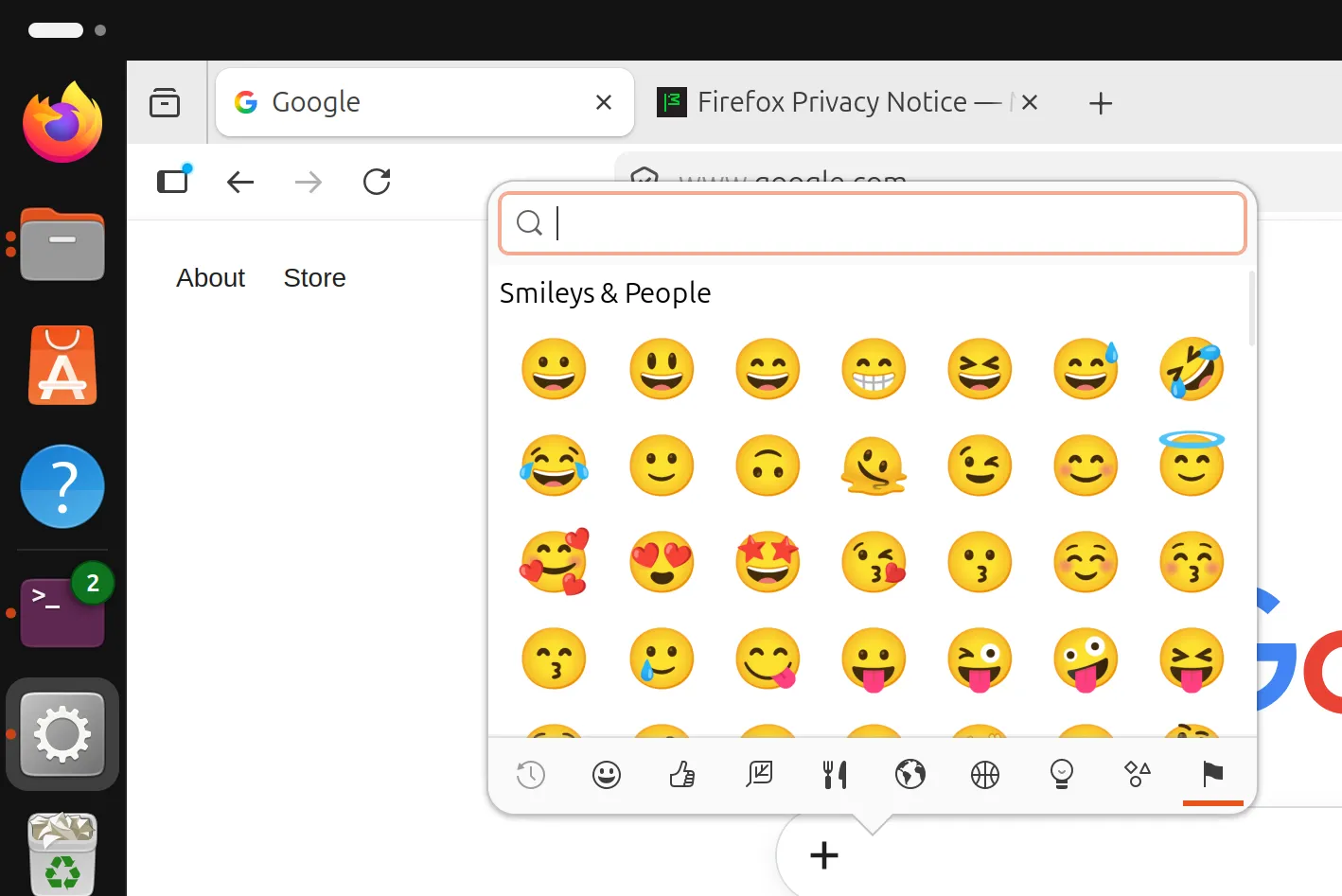Select the face with tears of joy emoji
The image size is (1342, 896).
point(554,466)
